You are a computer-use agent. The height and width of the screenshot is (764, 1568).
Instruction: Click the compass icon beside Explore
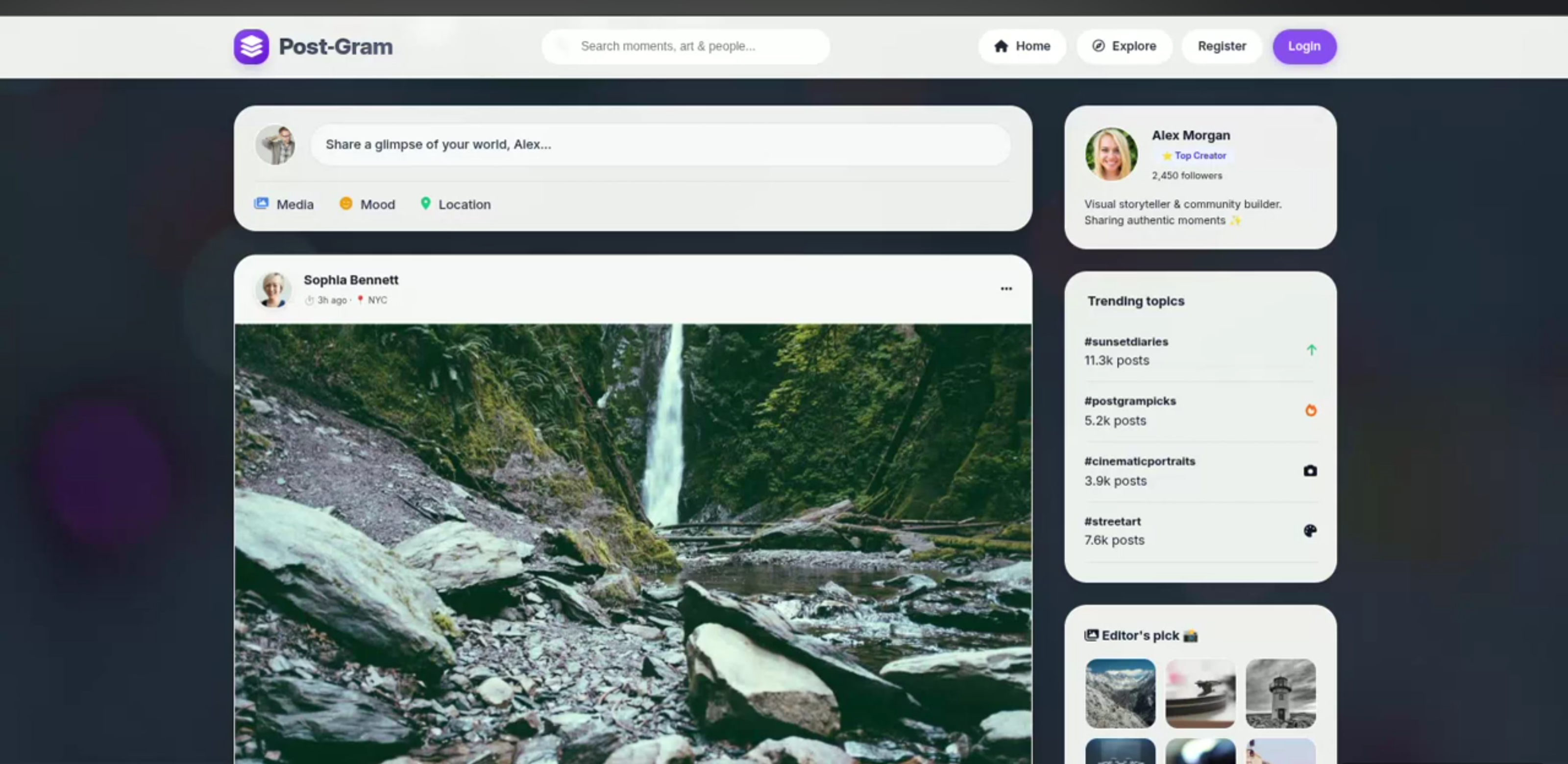(1098, 46)
